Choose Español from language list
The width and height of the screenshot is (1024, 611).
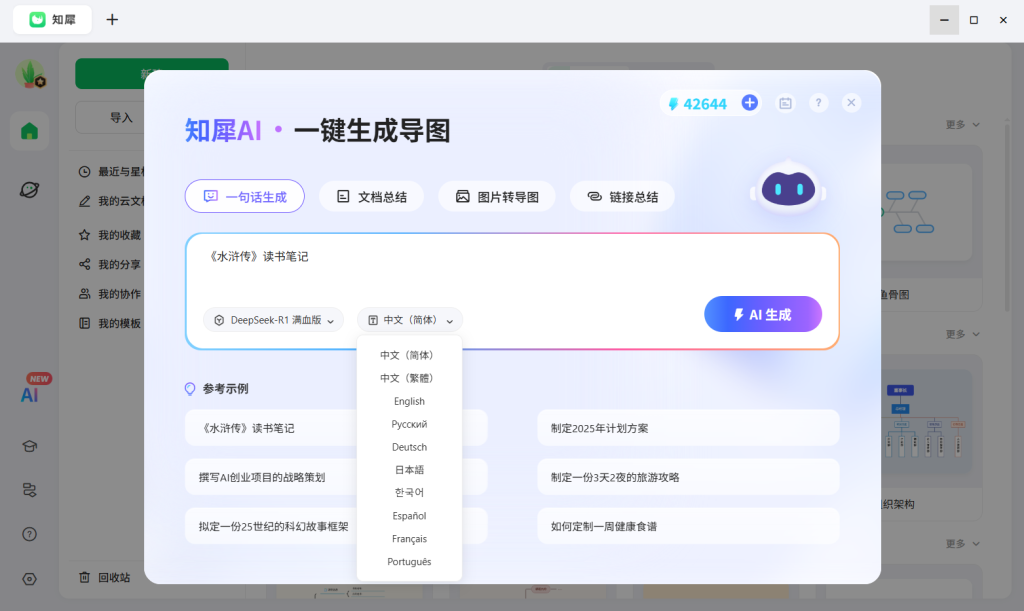click(x=409, y=516)
